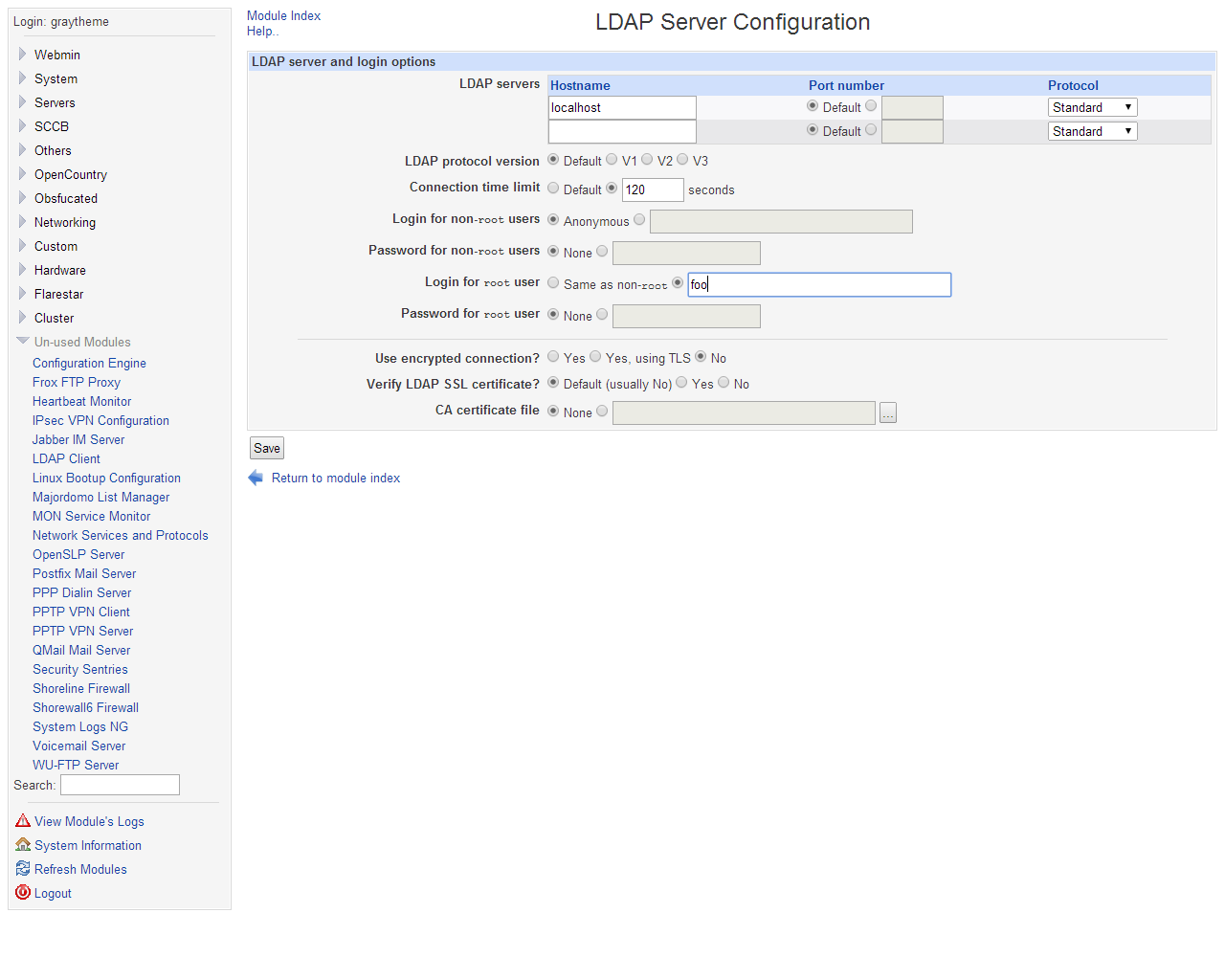Select 'Same as non-root' login option
Viewport: 1225px width, 980px height.
click(x=553, y=283)
